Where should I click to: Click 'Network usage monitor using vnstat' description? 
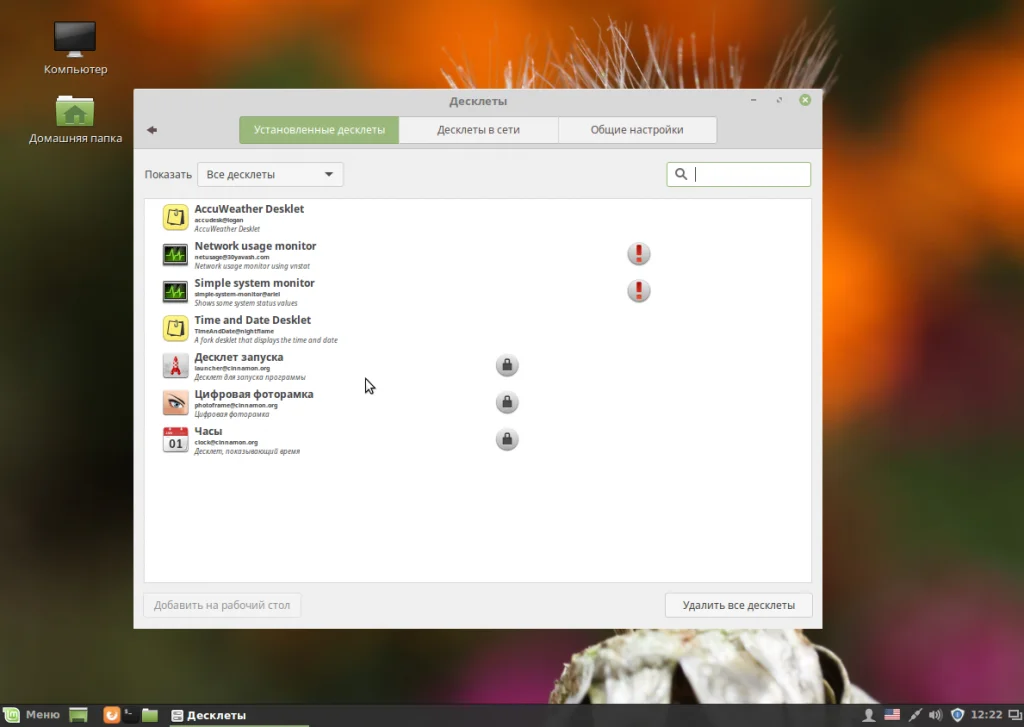(251, 267)
